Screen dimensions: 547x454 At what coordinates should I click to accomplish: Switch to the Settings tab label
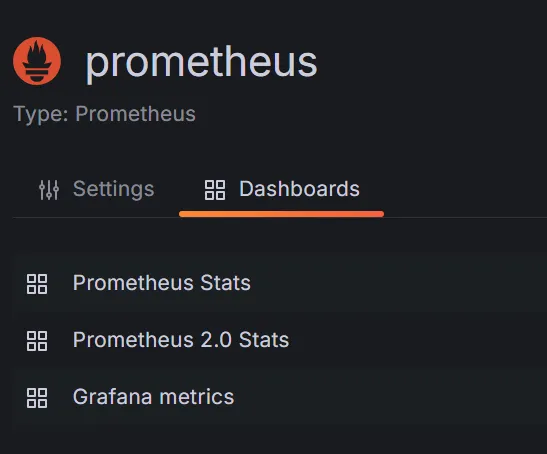pos(113,189)
